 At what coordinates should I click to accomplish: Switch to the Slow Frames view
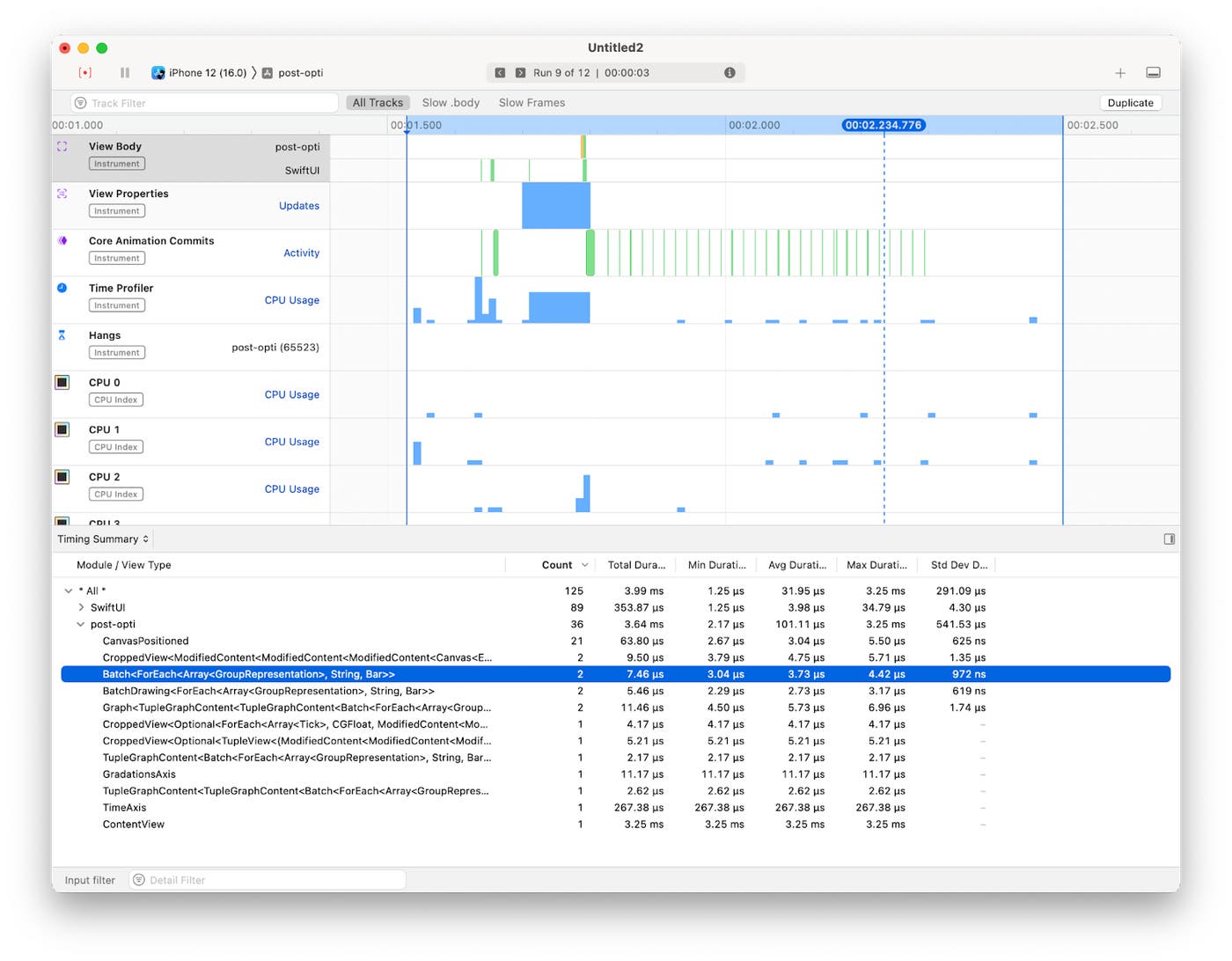532,102
